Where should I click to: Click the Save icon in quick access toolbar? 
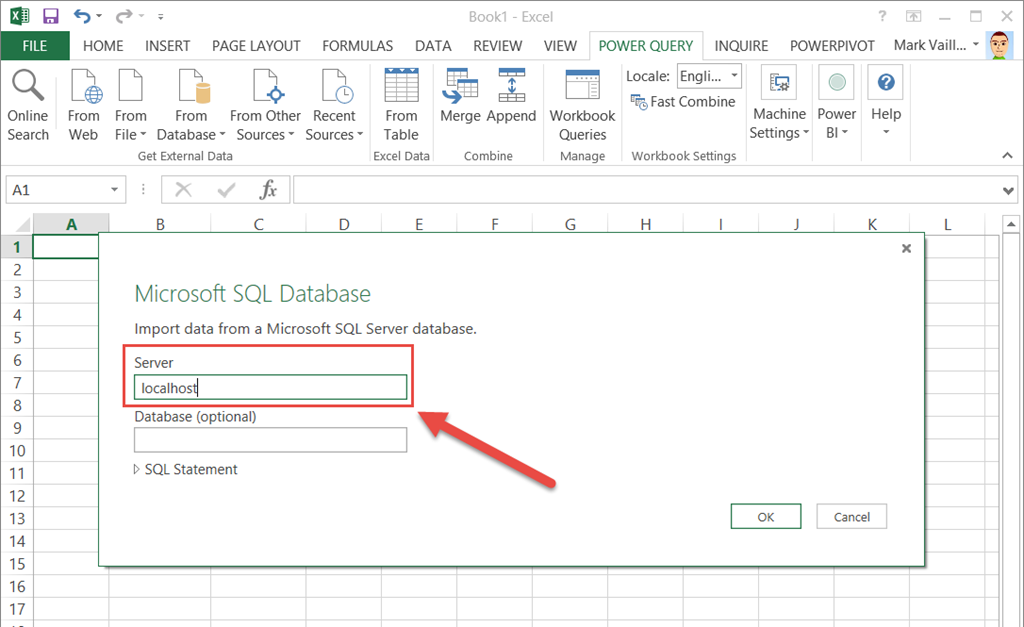(x=50, y=16)
